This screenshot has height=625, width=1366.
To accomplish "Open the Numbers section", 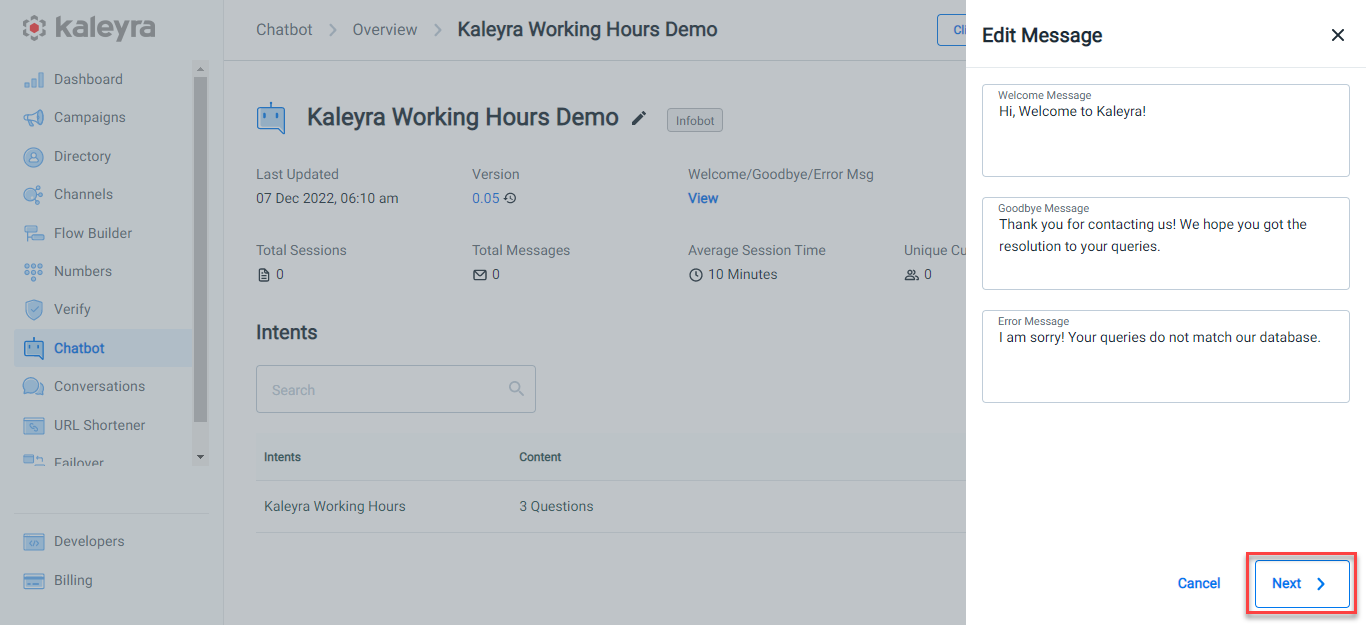I will point(83,272).
